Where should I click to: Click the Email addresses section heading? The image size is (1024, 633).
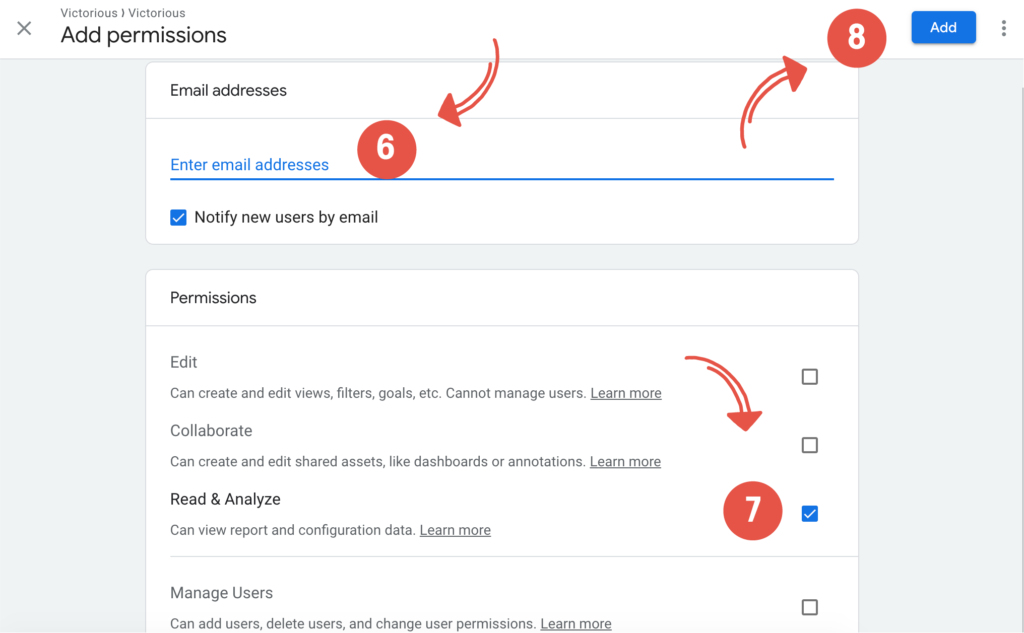pos(228,90)
